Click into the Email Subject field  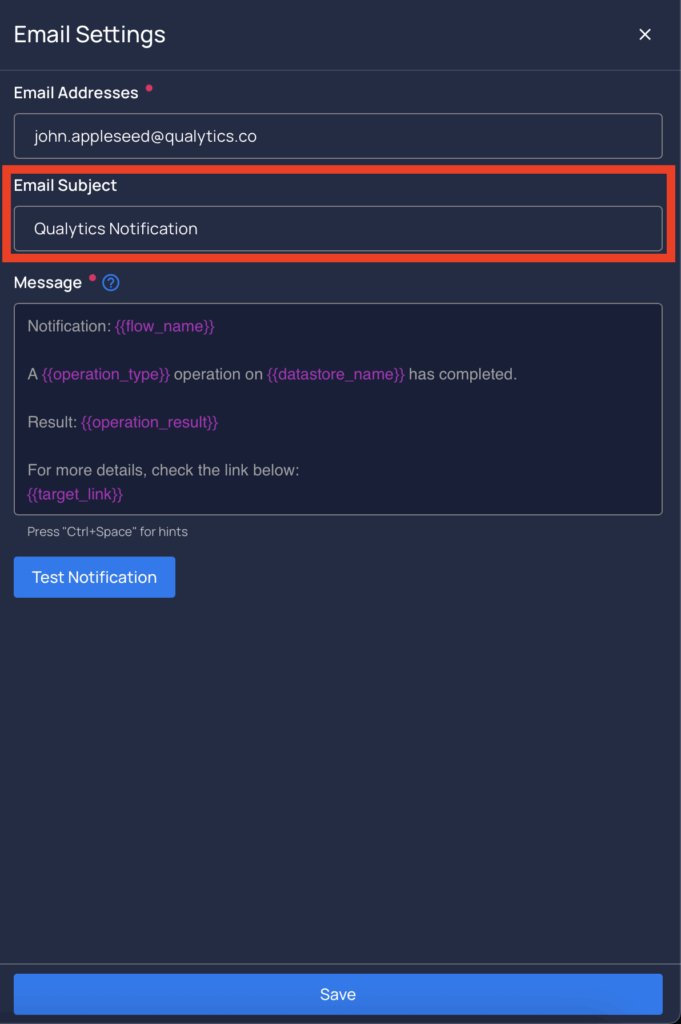(x=338, y=229)
